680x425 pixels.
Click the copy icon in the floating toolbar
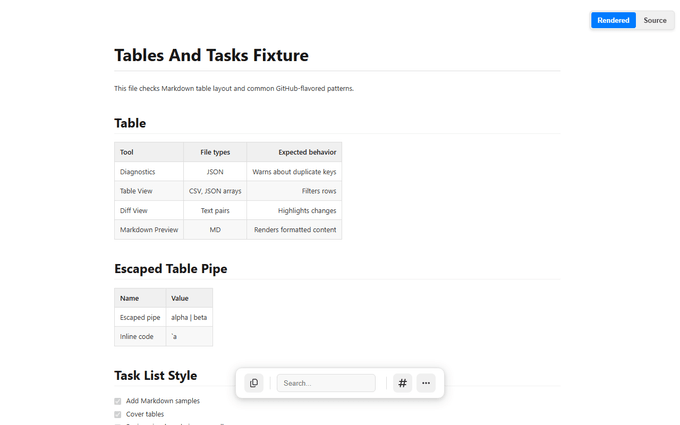[x=254, y=383]
